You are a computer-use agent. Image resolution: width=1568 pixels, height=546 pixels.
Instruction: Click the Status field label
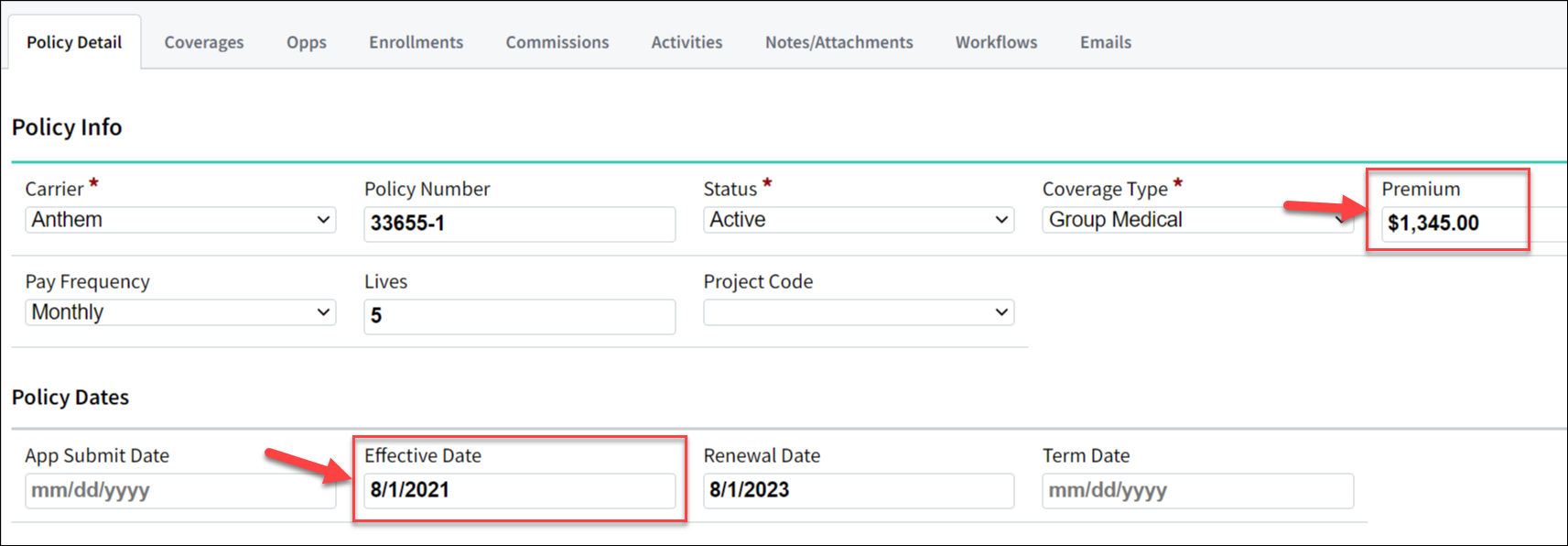(730, 189)
